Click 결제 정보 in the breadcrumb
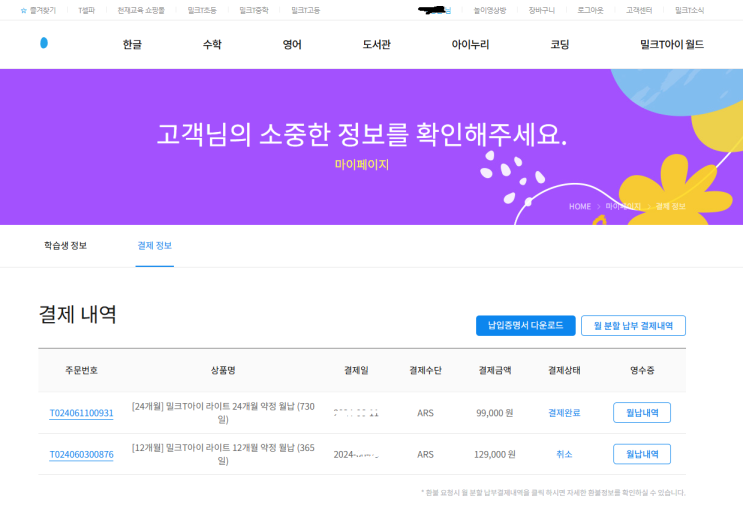This screenshot has height=520, width=743. (671, 207)
